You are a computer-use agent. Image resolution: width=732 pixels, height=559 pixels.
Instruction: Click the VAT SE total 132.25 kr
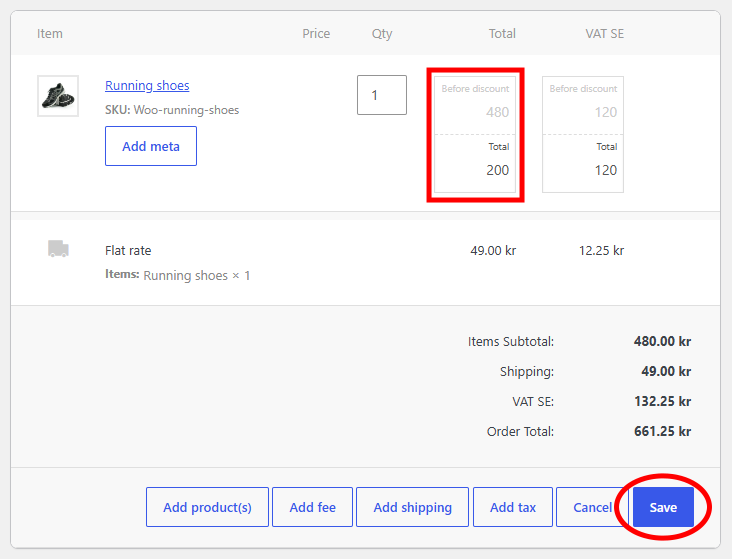click(662, 401)
